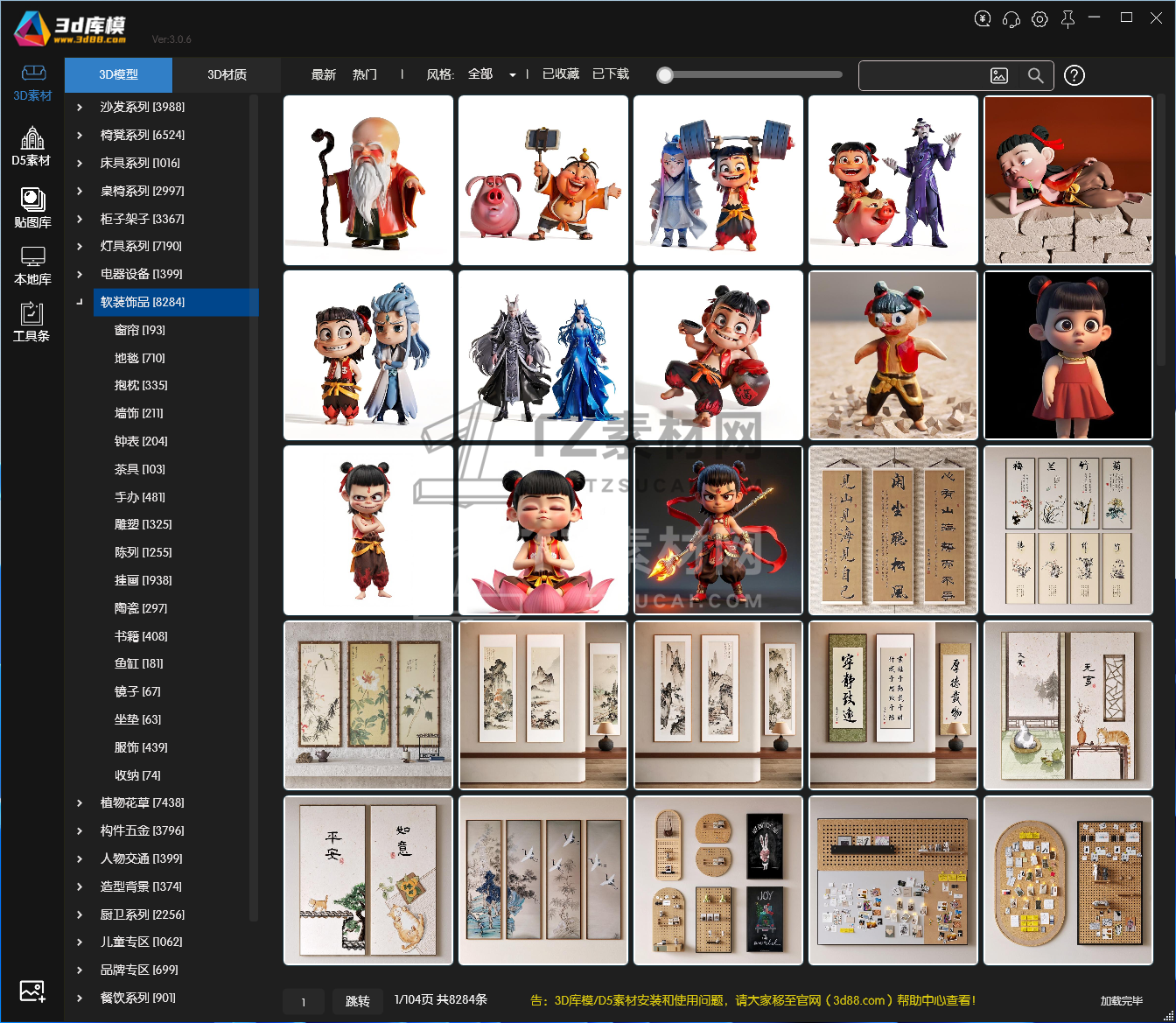
Task: Click the image search icon in search box
Action: 999,76
